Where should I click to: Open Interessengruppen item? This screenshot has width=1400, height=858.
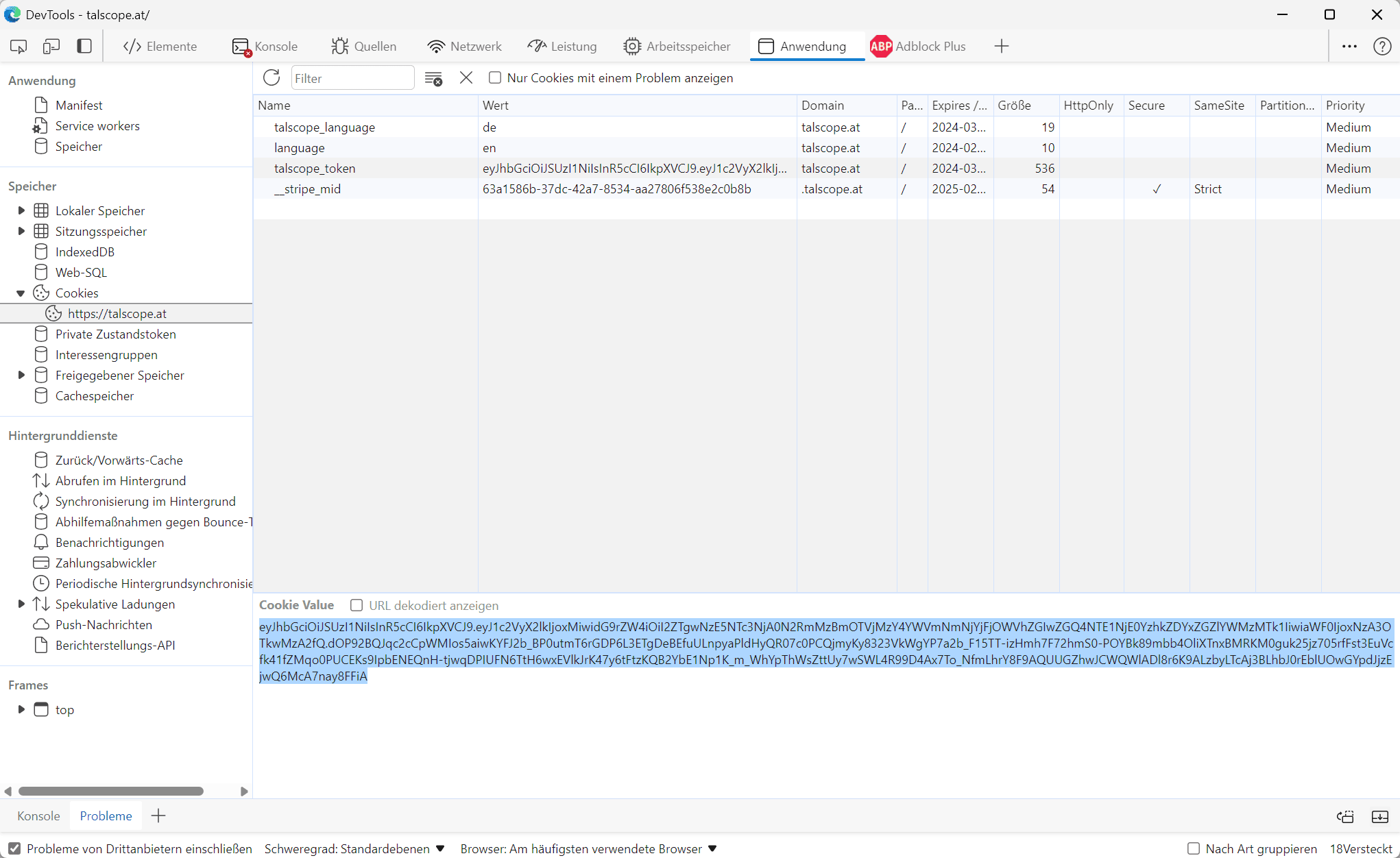point(106,354)
